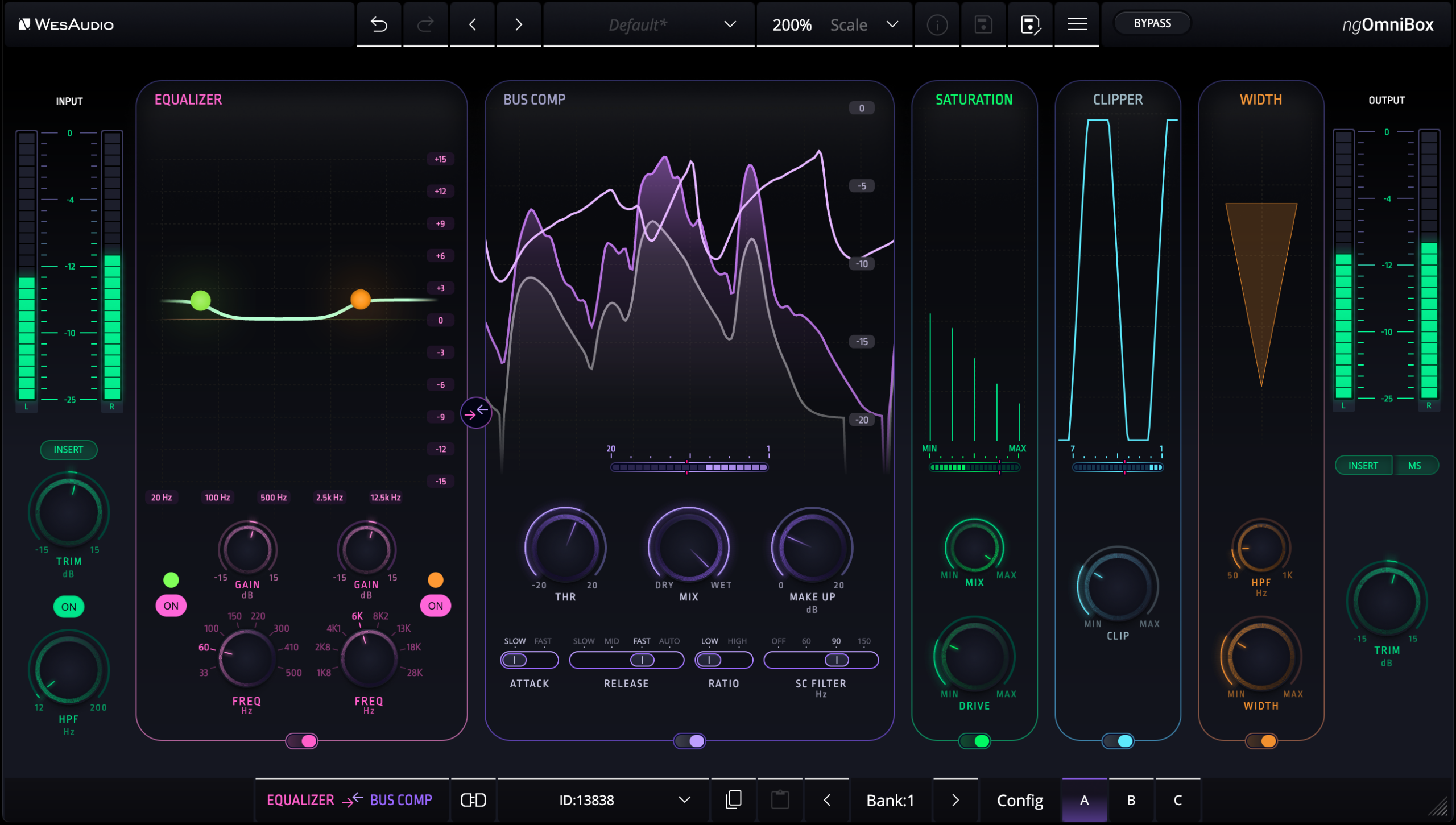Click the MS button in output section

pos(1415,466)
